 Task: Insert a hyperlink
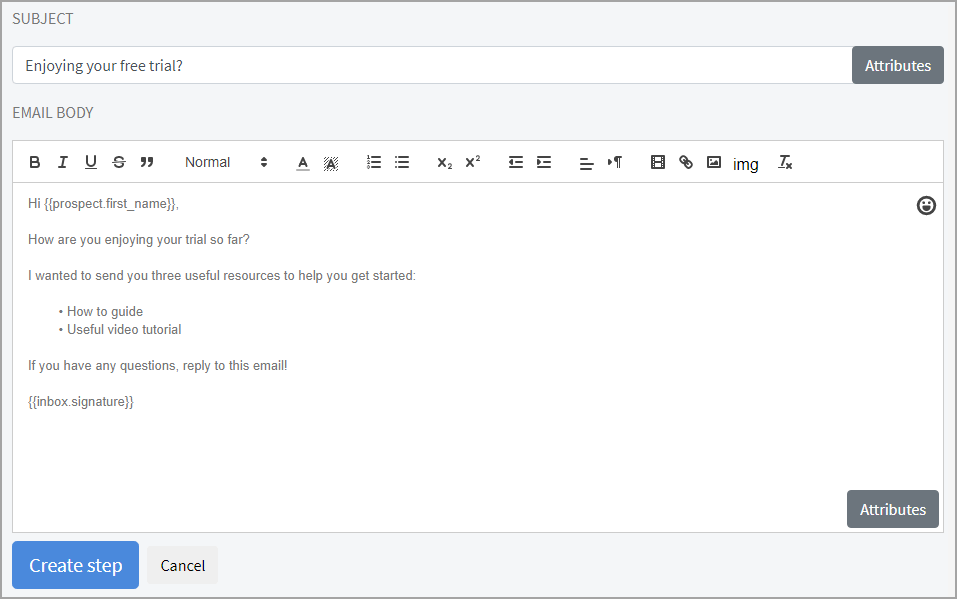pos(686,162)
